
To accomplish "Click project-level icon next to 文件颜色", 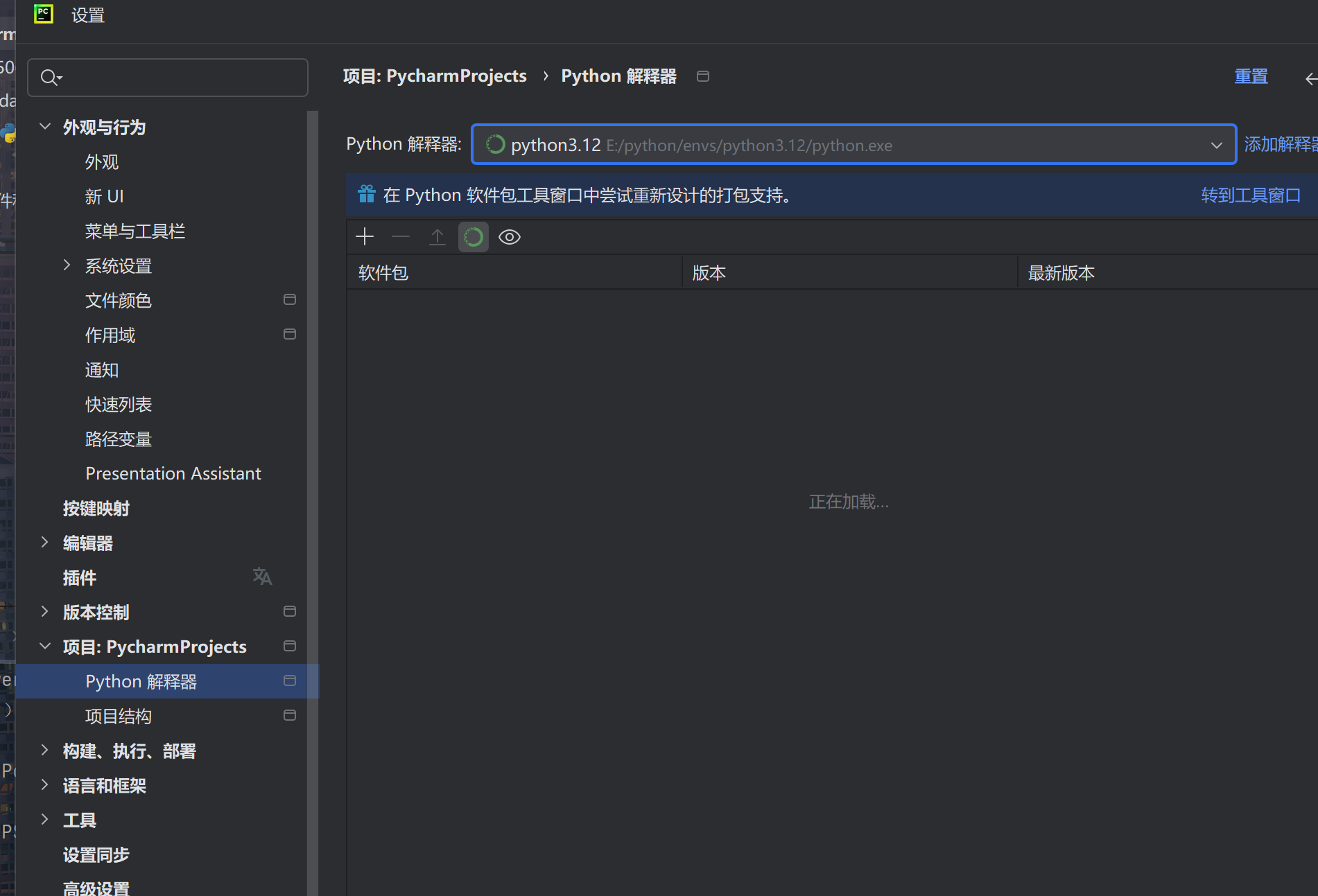I will [290, 299].
